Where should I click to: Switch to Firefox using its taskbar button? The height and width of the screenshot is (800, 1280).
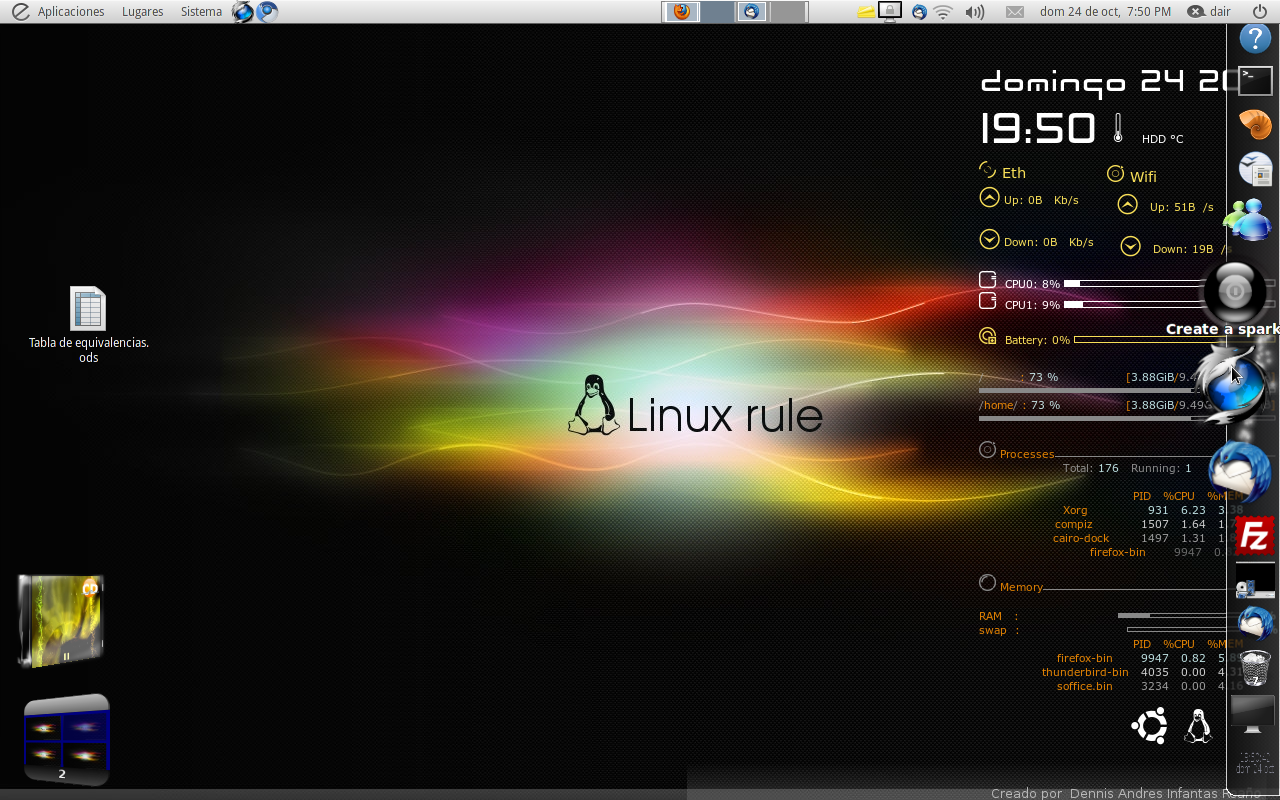point(681,11)
